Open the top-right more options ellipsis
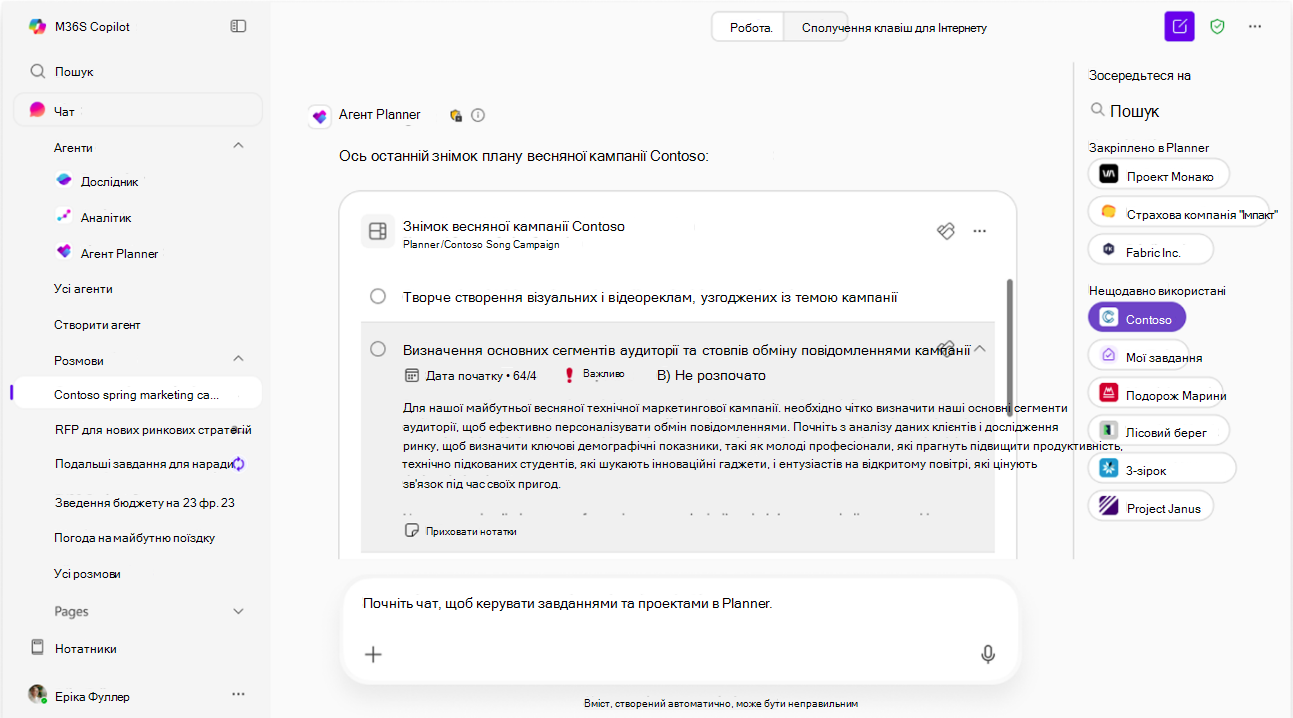 click(x=1255, y=27)
